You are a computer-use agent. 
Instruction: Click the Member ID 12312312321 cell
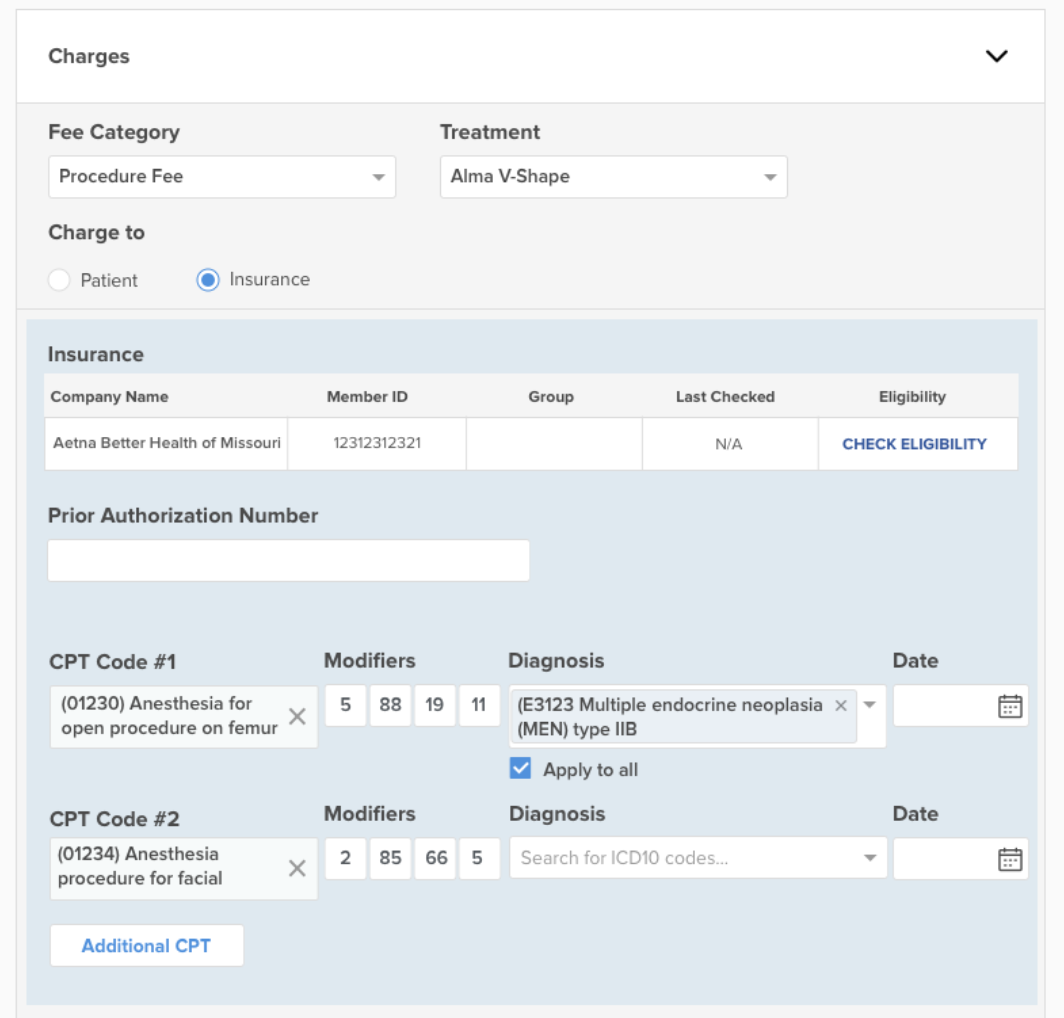click(377, 443)
